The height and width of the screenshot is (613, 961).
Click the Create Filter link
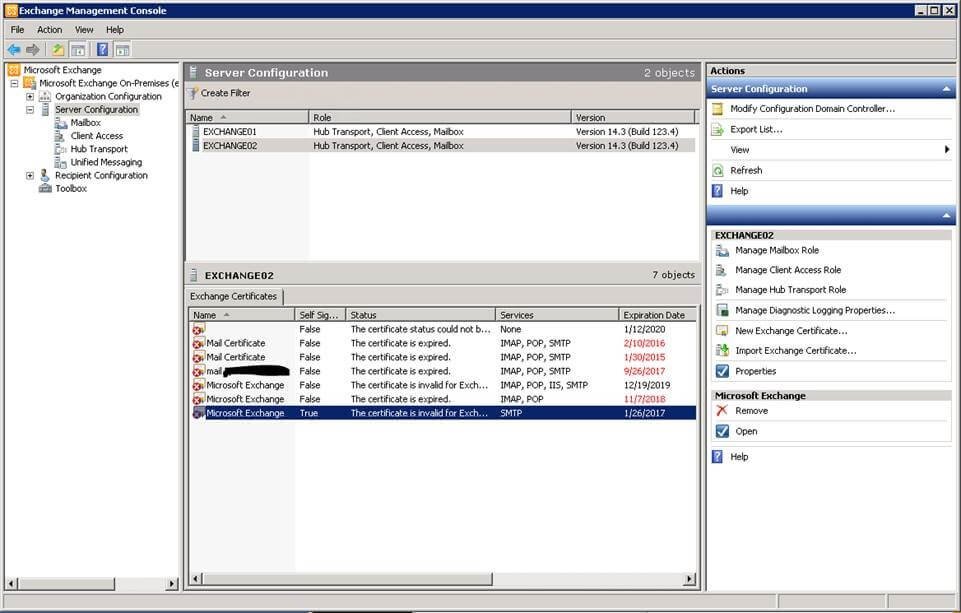click(x=226, y=93)
